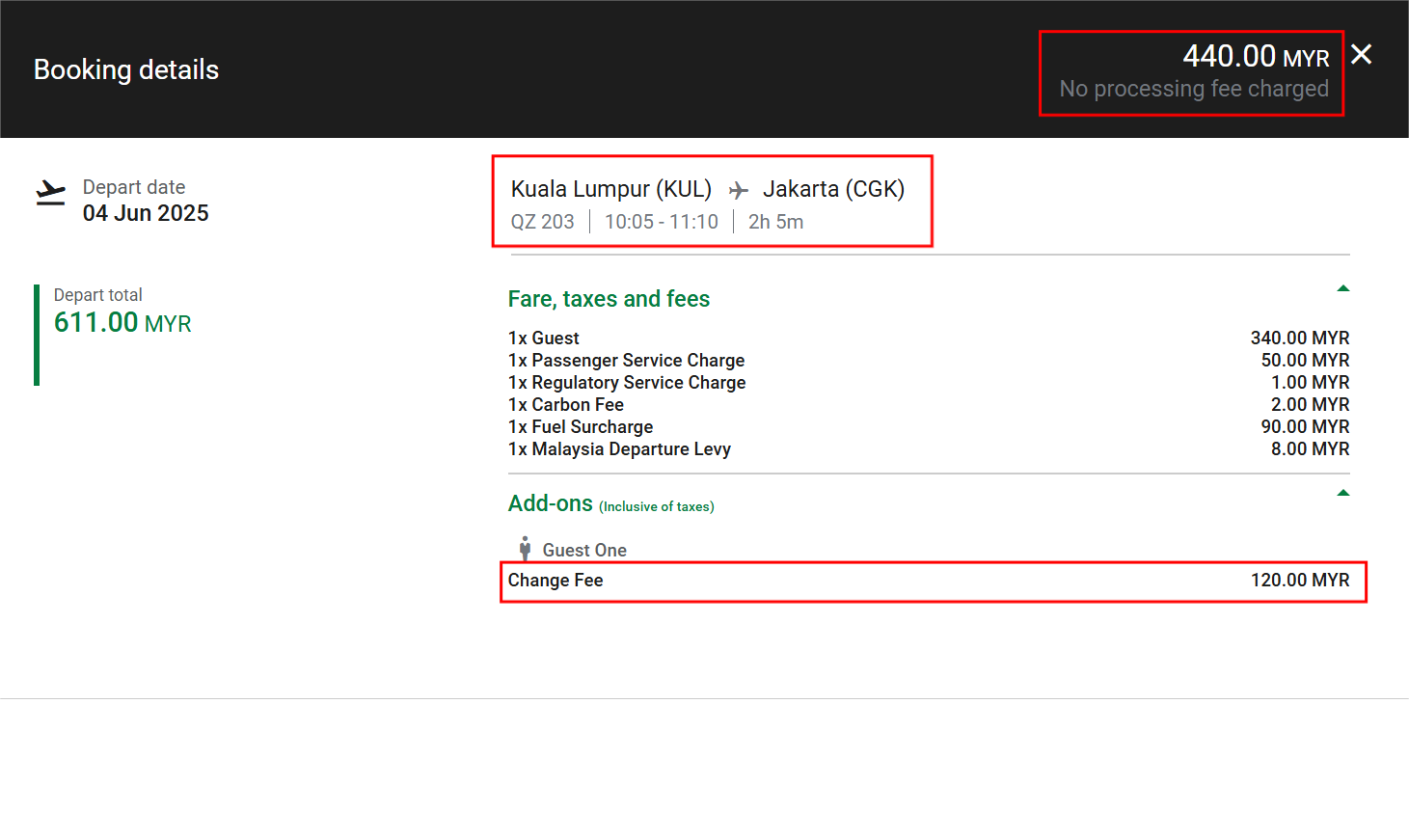Viewport: 1409px width, 840px height.
Task: Click the Malaysia Departure Levy line
Action: click(x=619, y=449)
